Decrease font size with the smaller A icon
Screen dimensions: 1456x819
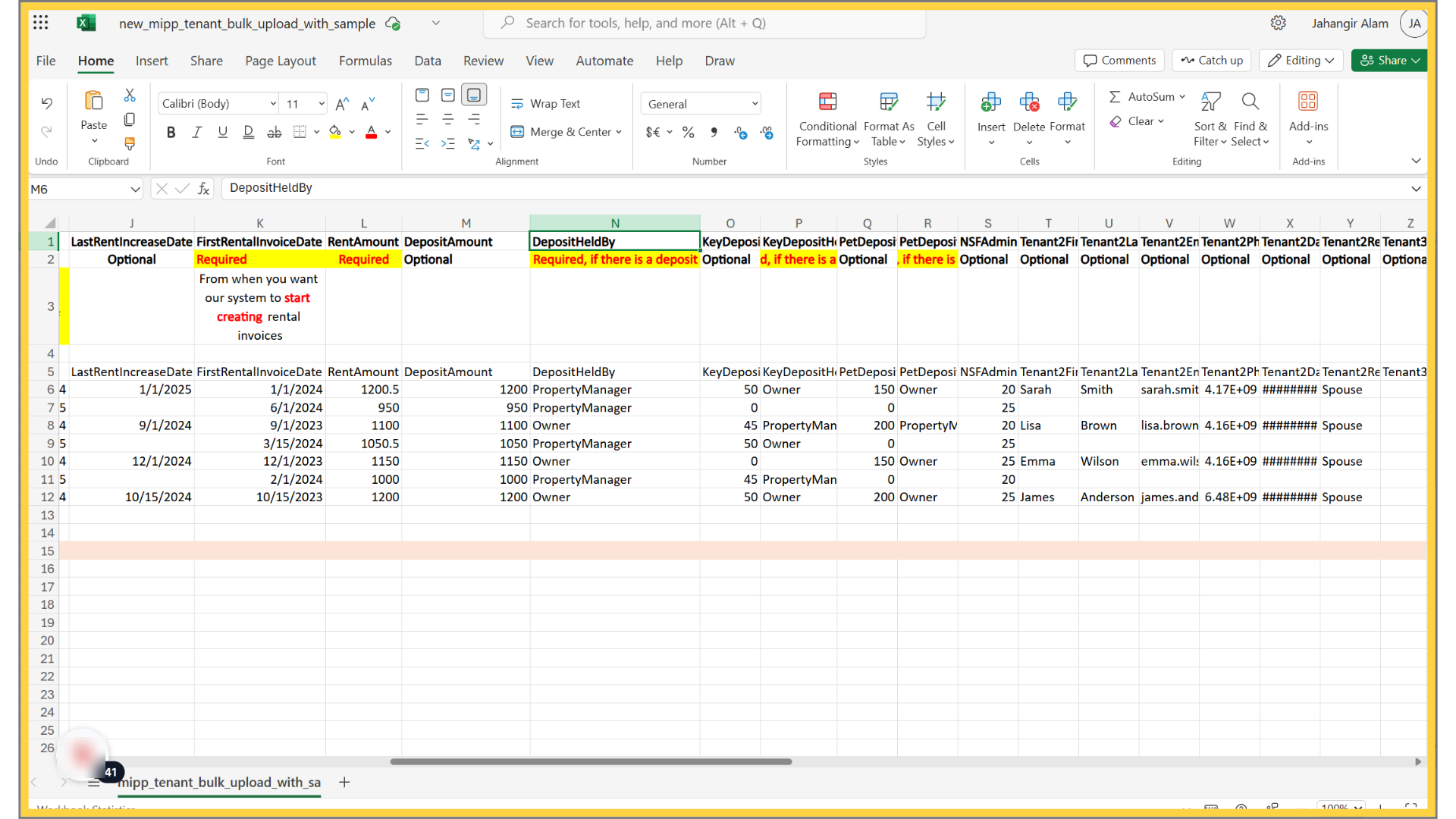[369, 104]
